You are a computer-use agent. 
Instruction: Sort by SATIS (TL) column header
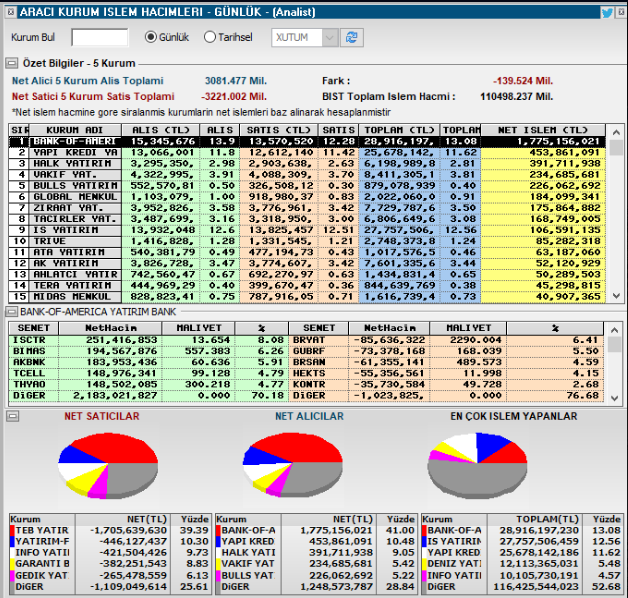click(x=279, y=130)
